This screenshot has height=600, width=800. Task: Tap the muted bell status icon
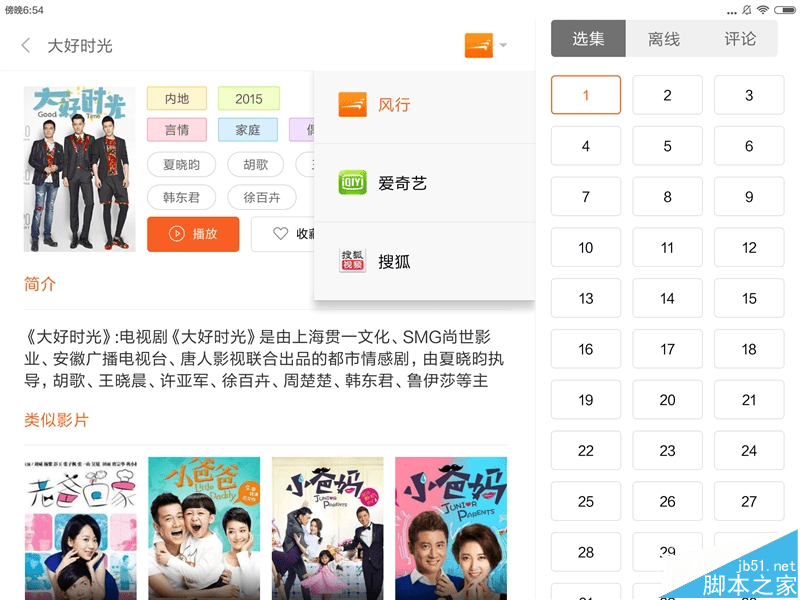point(746,10)
